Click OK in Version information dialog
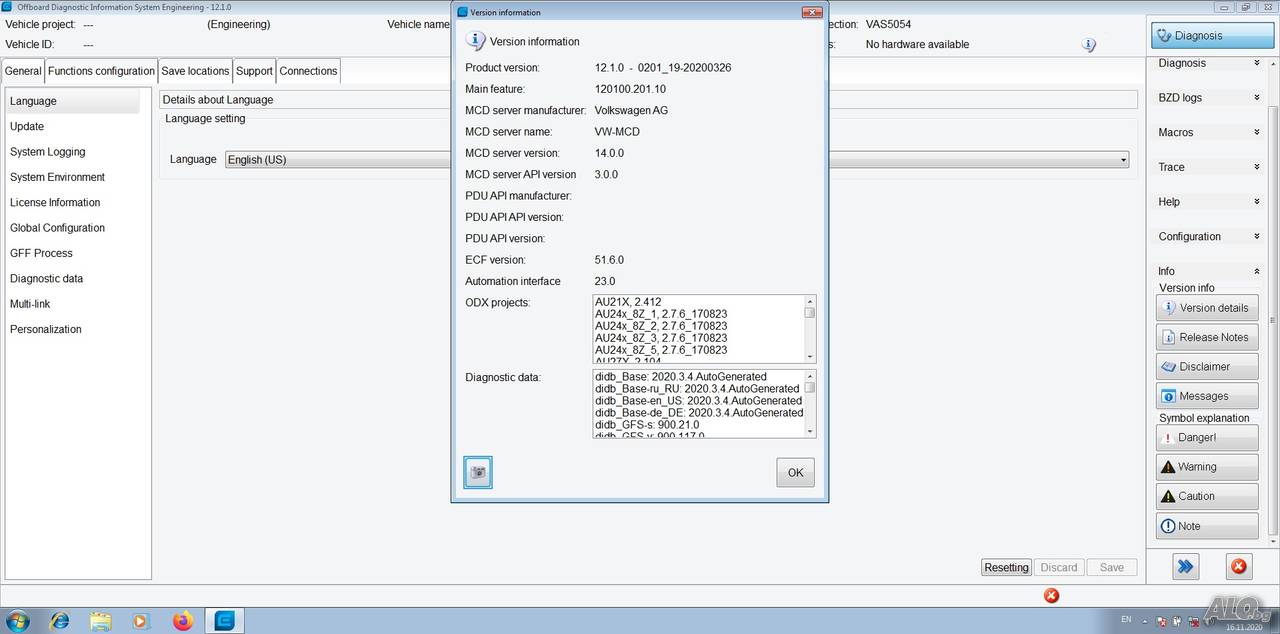 pyautogui.click(x=795, y=473)
